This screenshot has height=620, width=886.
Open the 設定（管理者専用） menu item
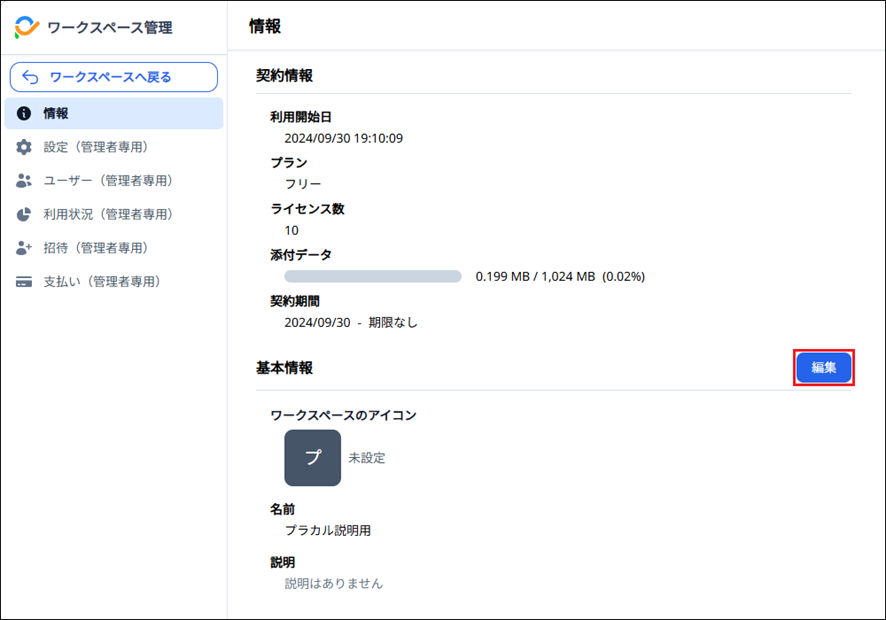(96, 147)
